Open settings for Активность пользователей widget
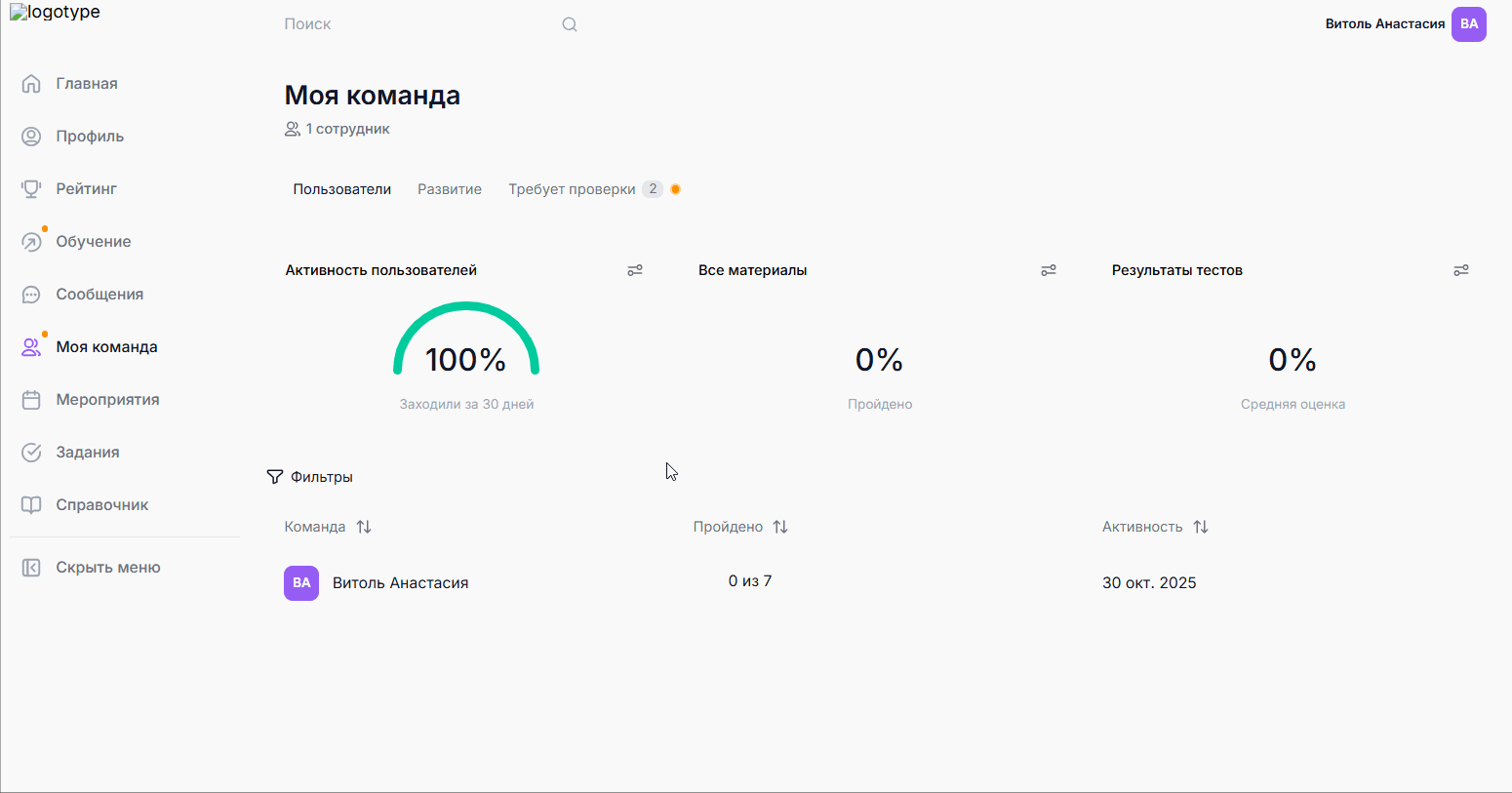The height and width of the screenshot is (793, 1512). click(635, 270)
